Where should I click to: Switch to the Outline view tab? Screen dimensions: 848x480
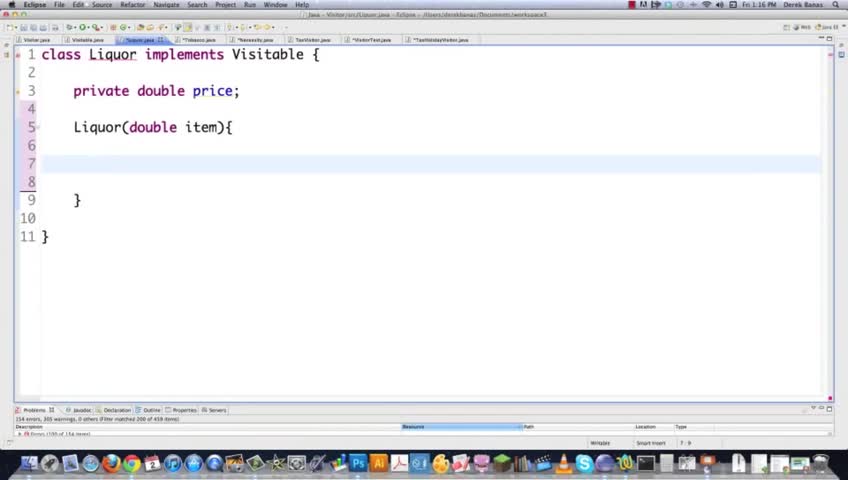coord(148,410)
